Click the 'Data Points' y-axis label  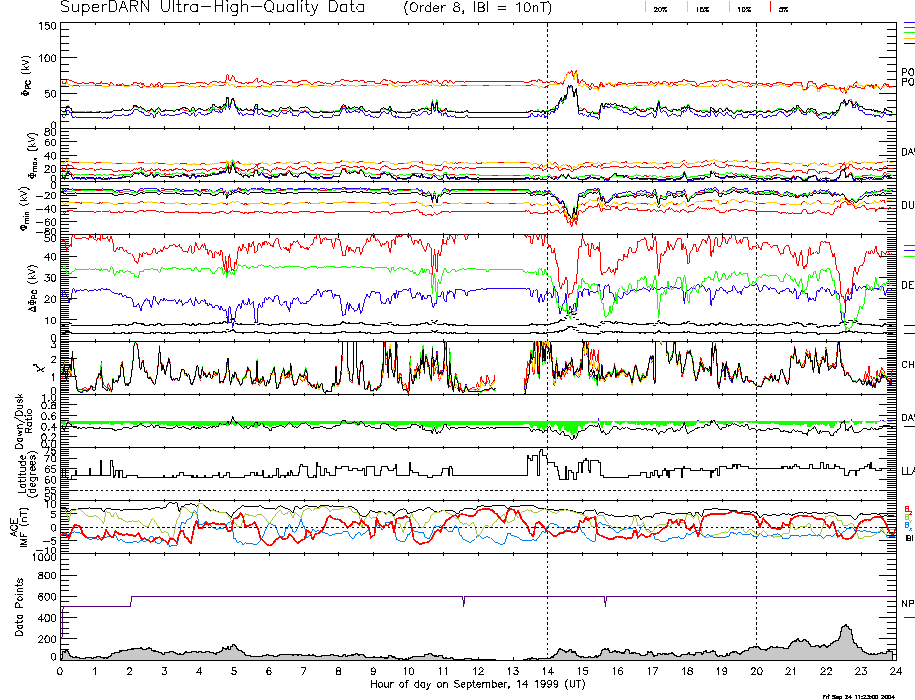(x=19, y=611)
